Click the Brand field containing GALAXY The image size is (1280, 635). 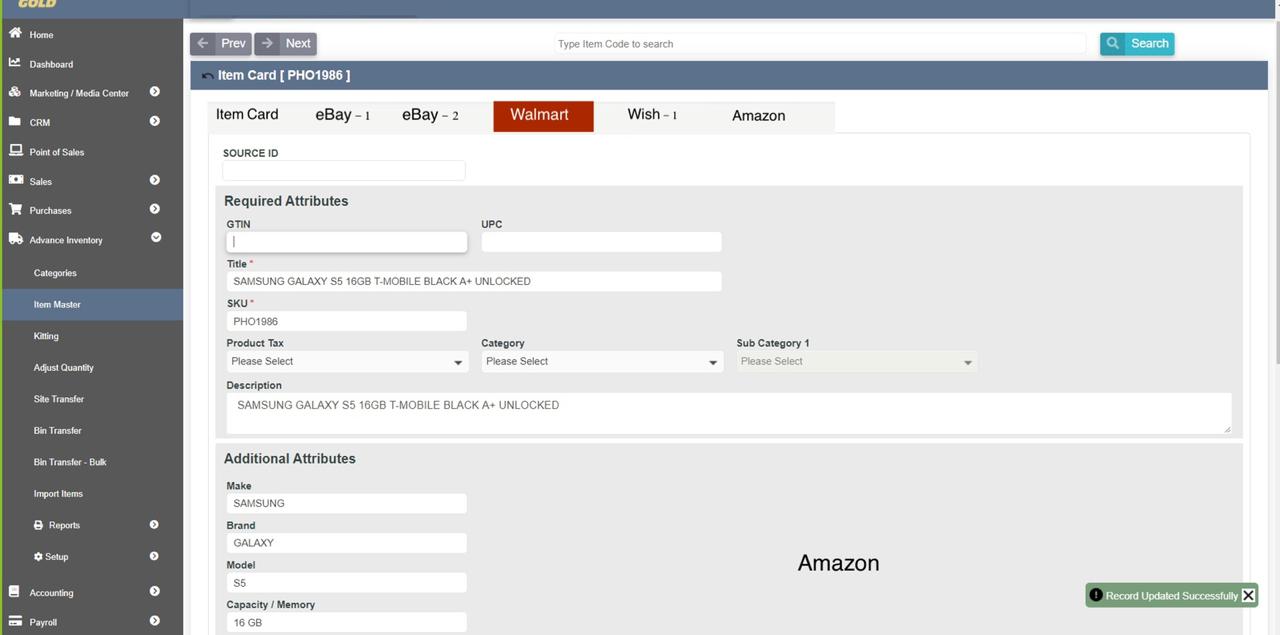(x=347, y=543)
